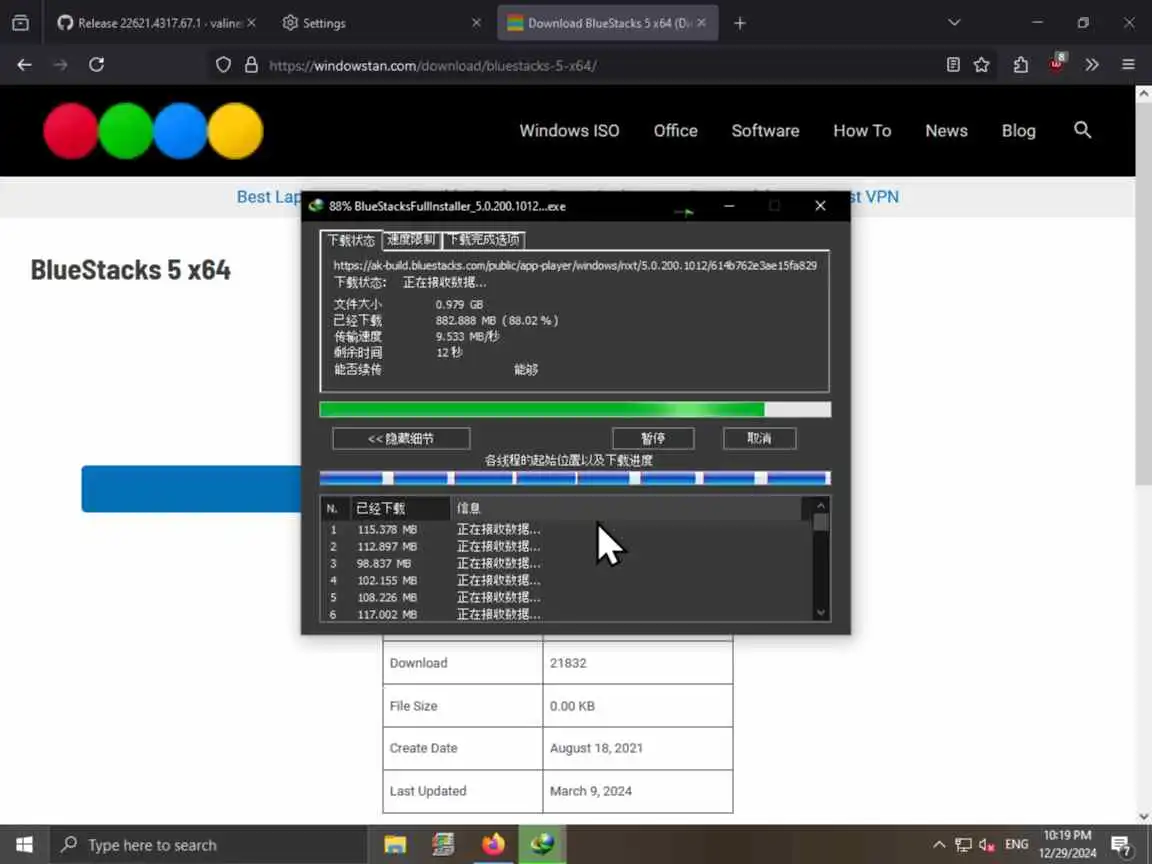Open the website search magnifier icon
This screenshot has height=864, width=1152.
pyautogui.click(x=1082, y=130)
